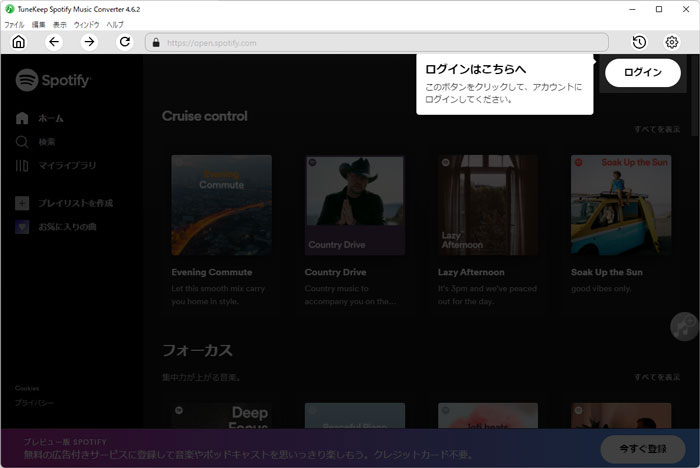
Task: Open the Soak Up the Sun playlist cover
Action: click(x=621, y=205)
